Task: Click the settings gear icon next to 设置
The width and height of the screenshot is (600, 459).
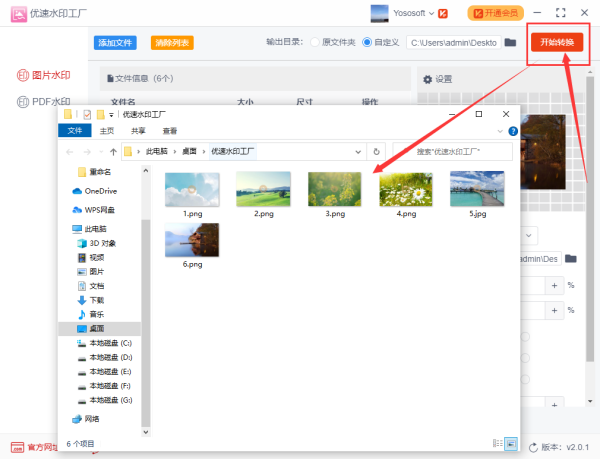Action: pyautogui.click(x=427, y=79)
